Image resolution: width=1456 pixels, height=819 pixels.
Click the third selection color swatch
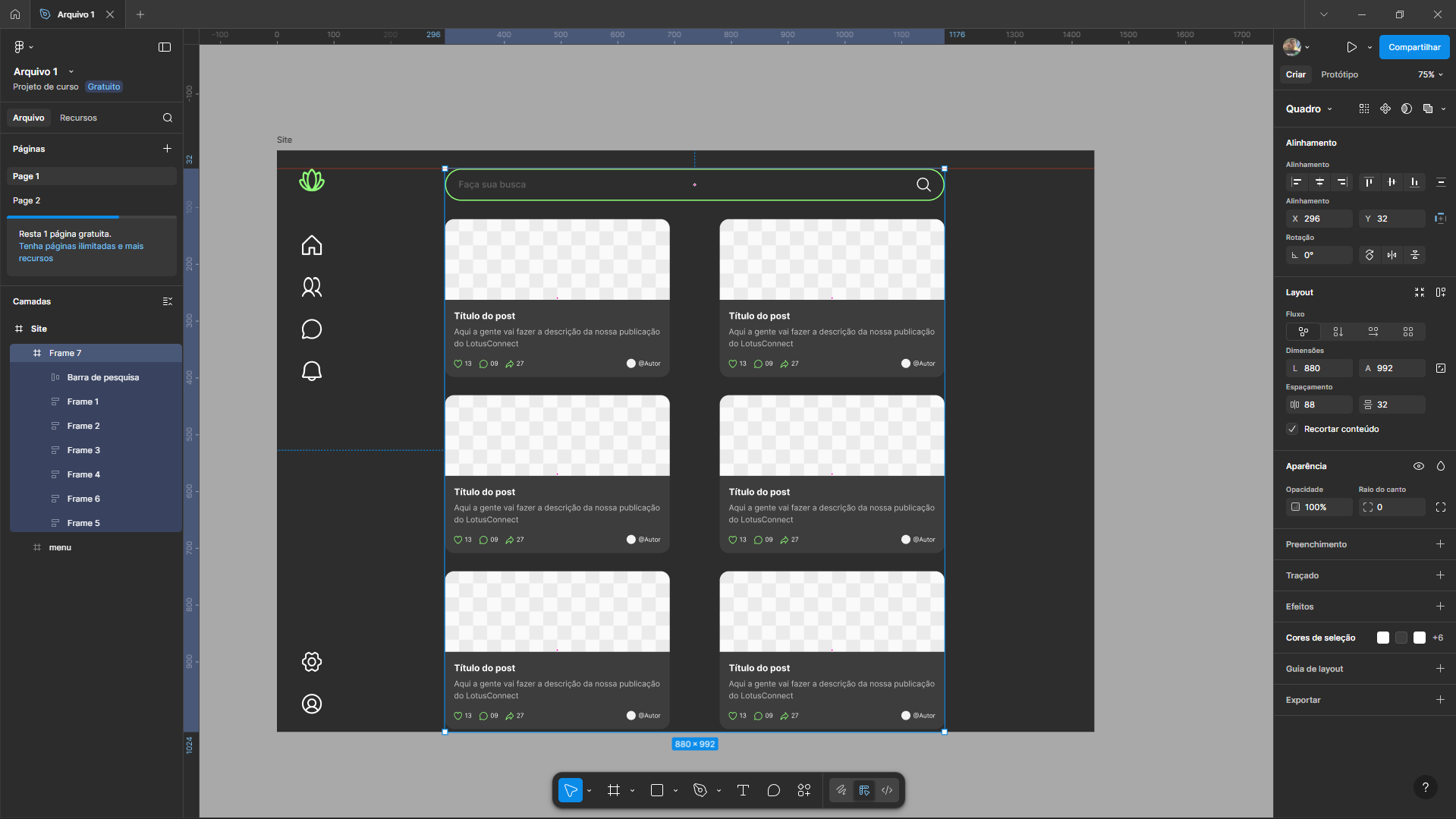click(x=1420, y=638)
